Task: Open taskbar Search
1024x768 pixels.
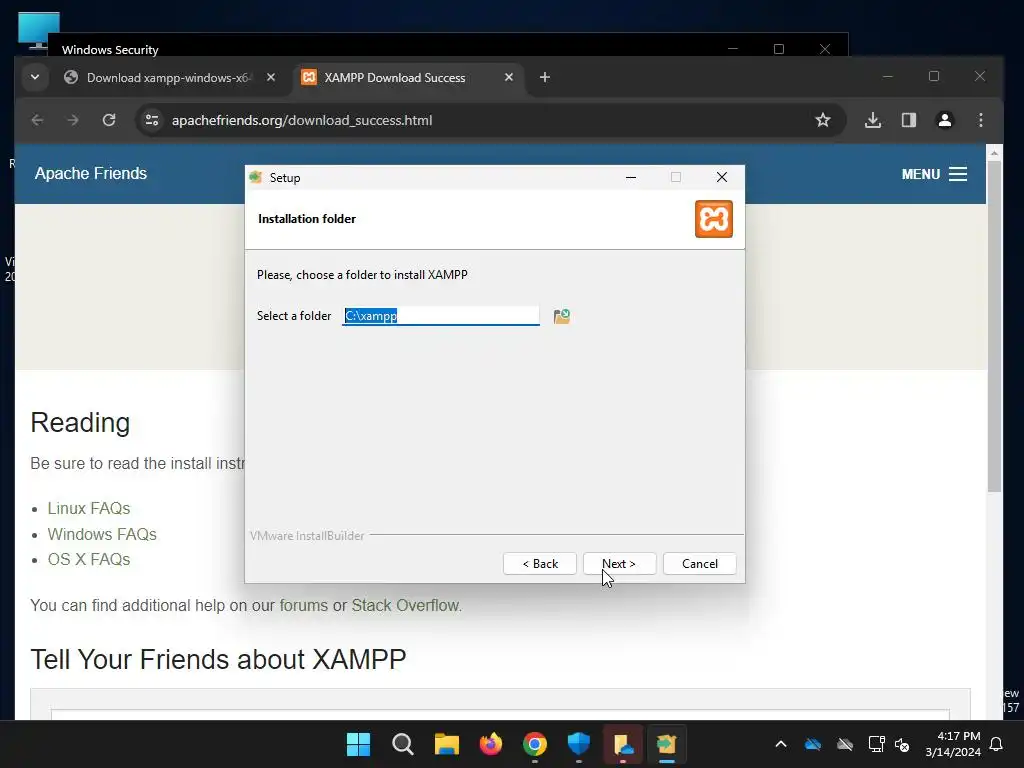Action: point(403,744)
